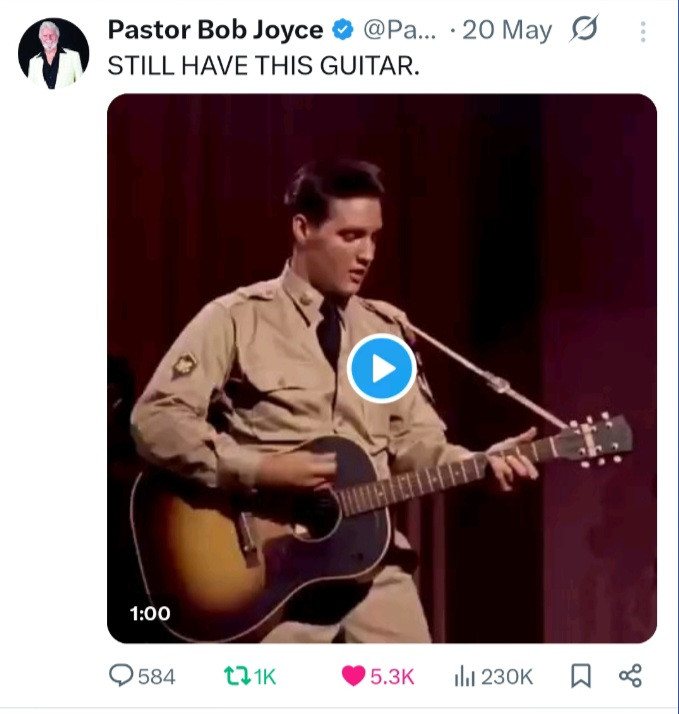Bookmark this post

pos(579,676)
